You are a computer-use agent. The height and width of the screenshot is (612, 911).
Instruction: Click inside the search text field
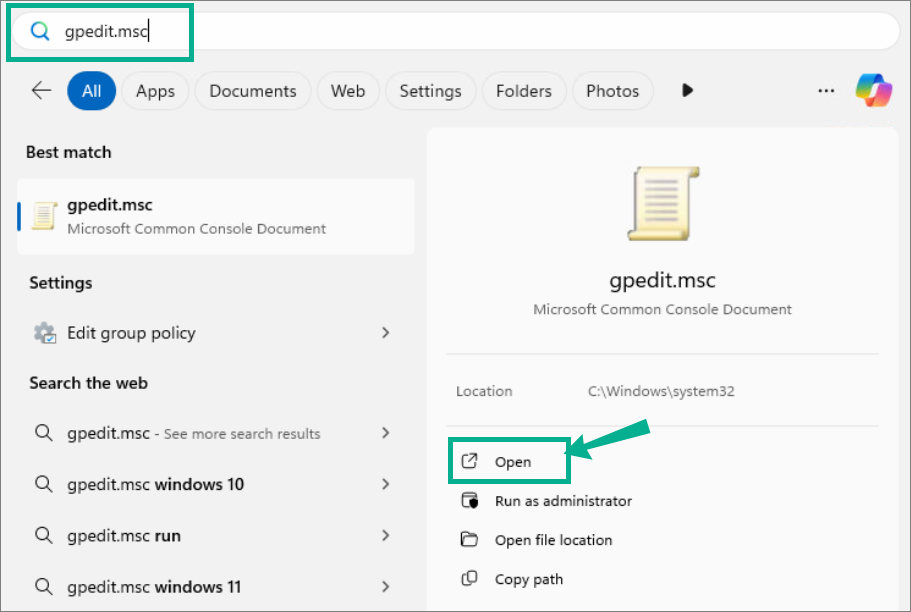(x=456, y=31)
